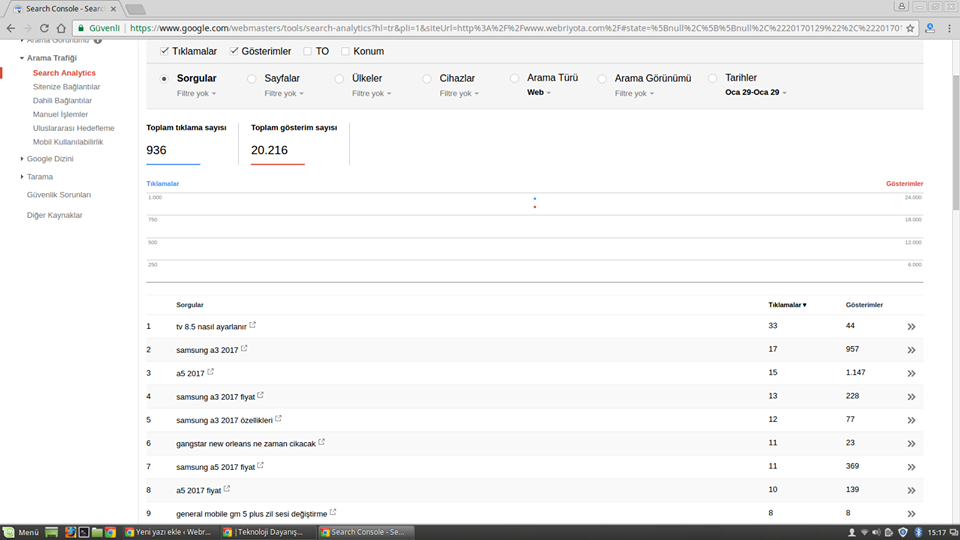This screenshot has height=540, width=960.
Task: Open external link icon beside 'samsung a3 2017' query
Action: point(244,348)
